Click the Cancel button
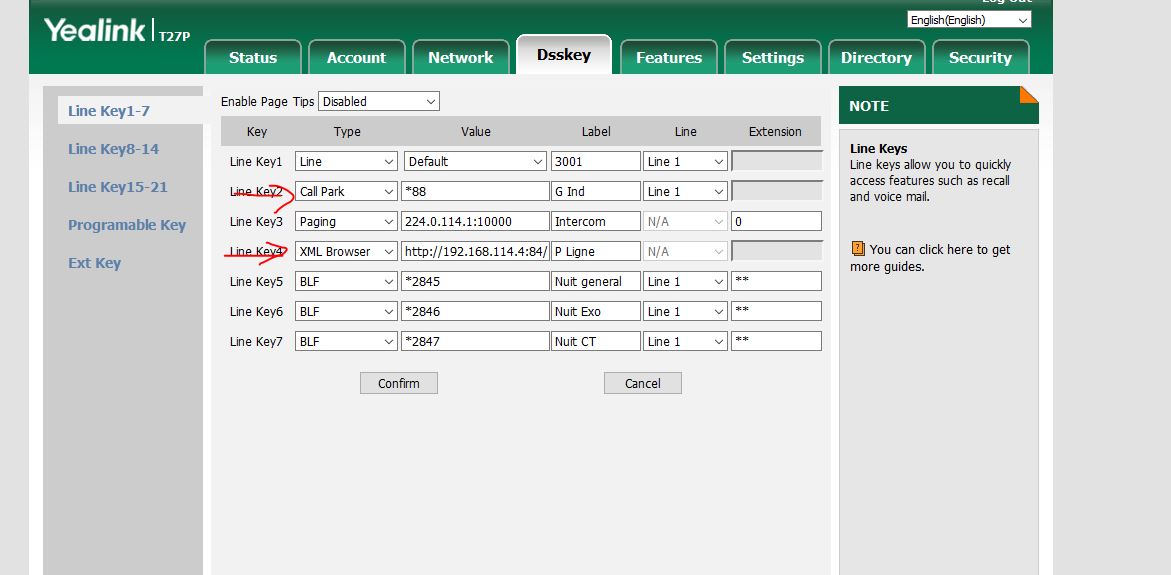The image size is (1171, 575). pyautogui.click(x=642, y=383)
